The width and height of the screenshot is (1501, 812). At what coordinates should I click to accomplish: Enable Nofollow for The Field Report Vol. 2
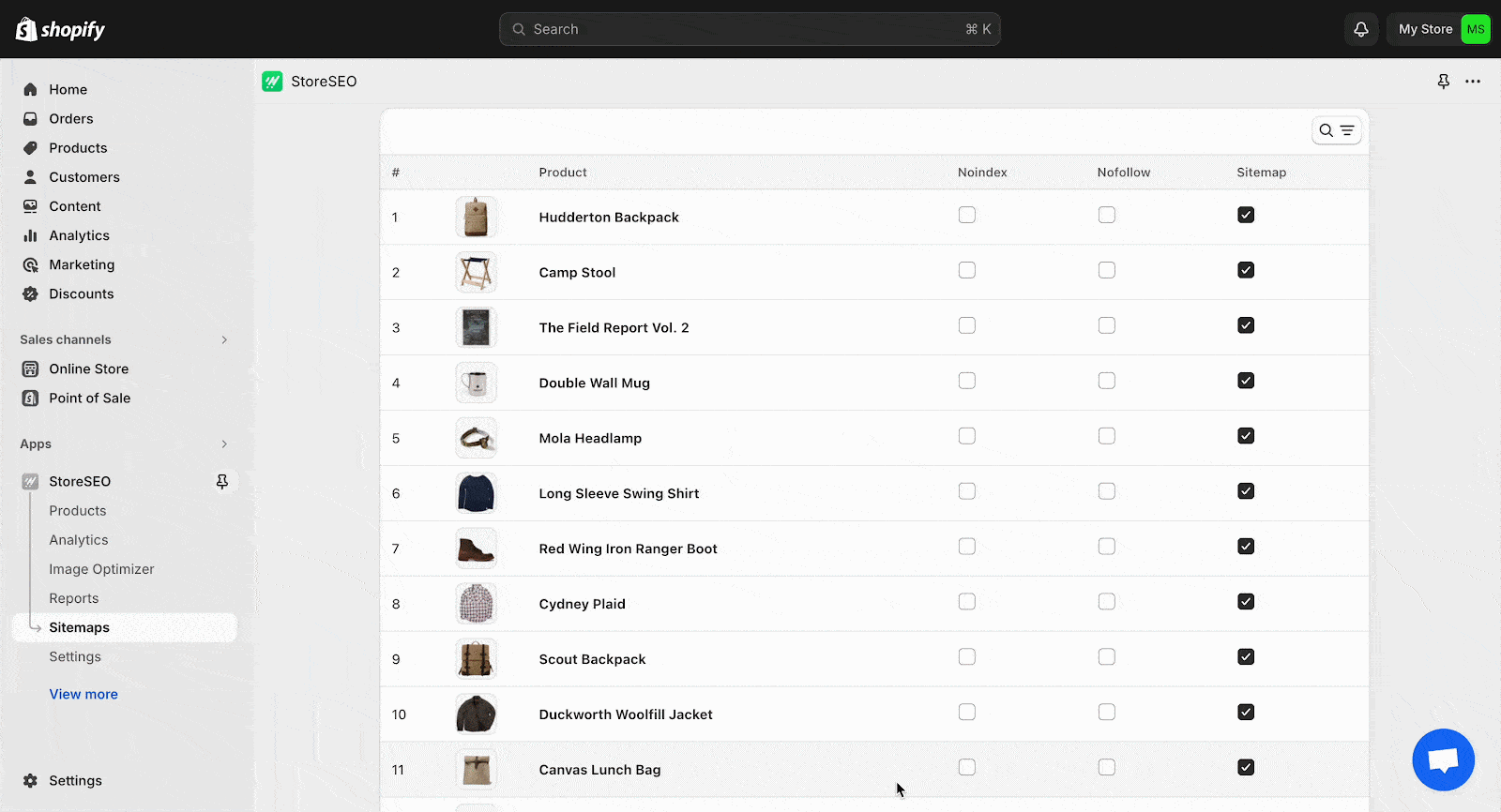coord(1107,325)
